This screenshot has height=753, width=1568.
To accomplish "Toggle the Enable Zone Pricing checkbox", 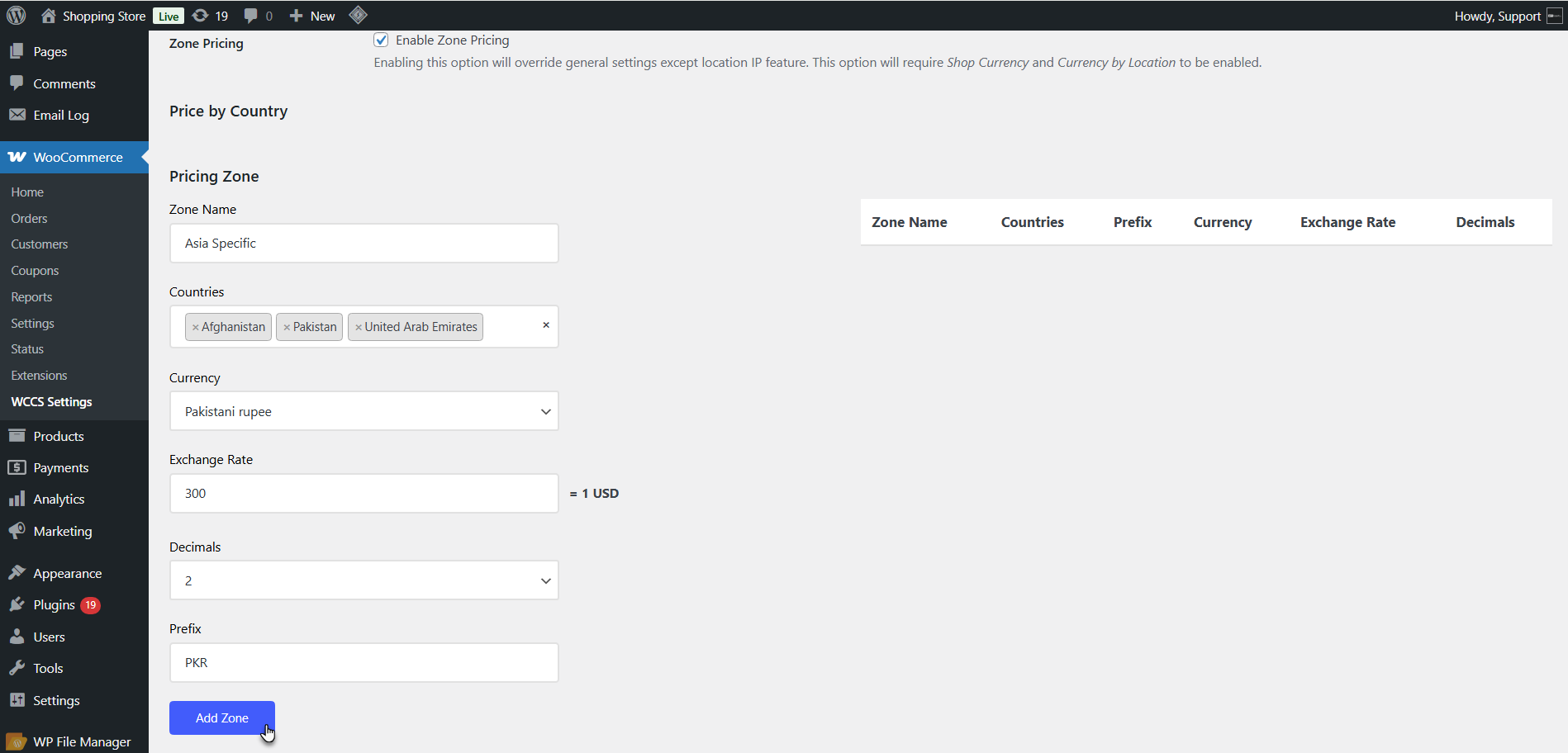I will (381, 40).
